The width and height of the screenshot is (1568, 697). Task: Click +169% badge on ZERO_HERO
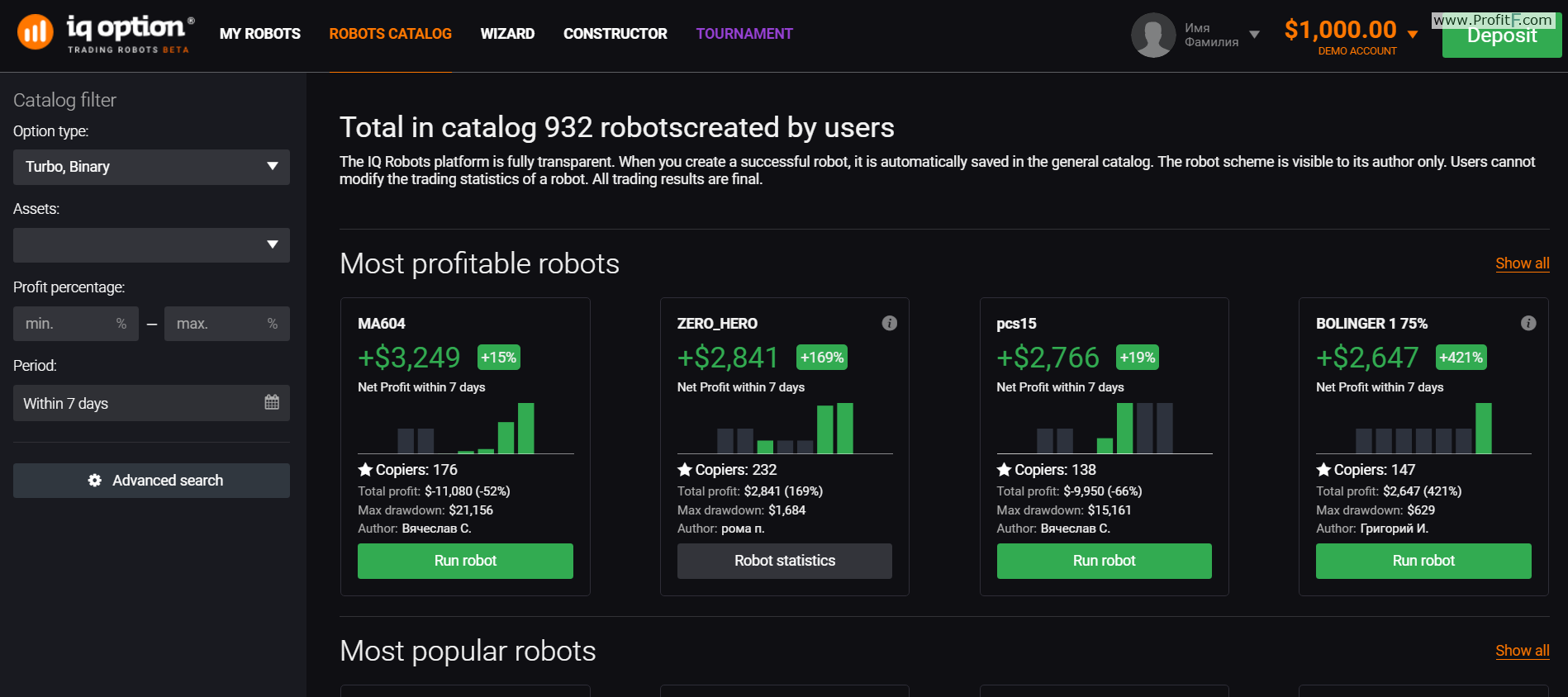pos(822,358)
